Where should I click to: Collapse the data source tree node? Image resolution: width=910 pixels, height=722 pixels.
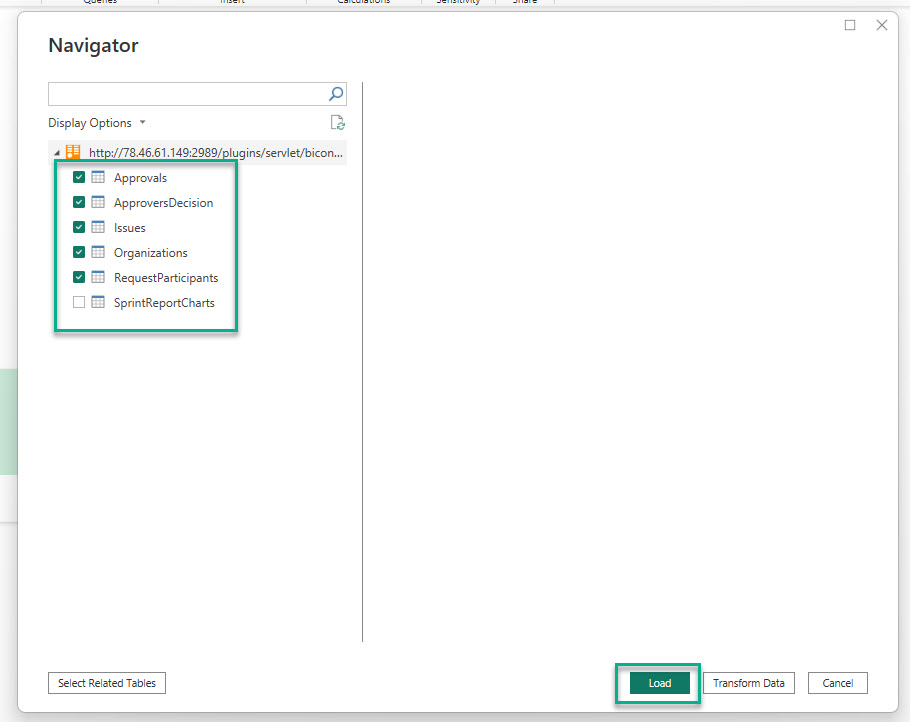(57, 153)
